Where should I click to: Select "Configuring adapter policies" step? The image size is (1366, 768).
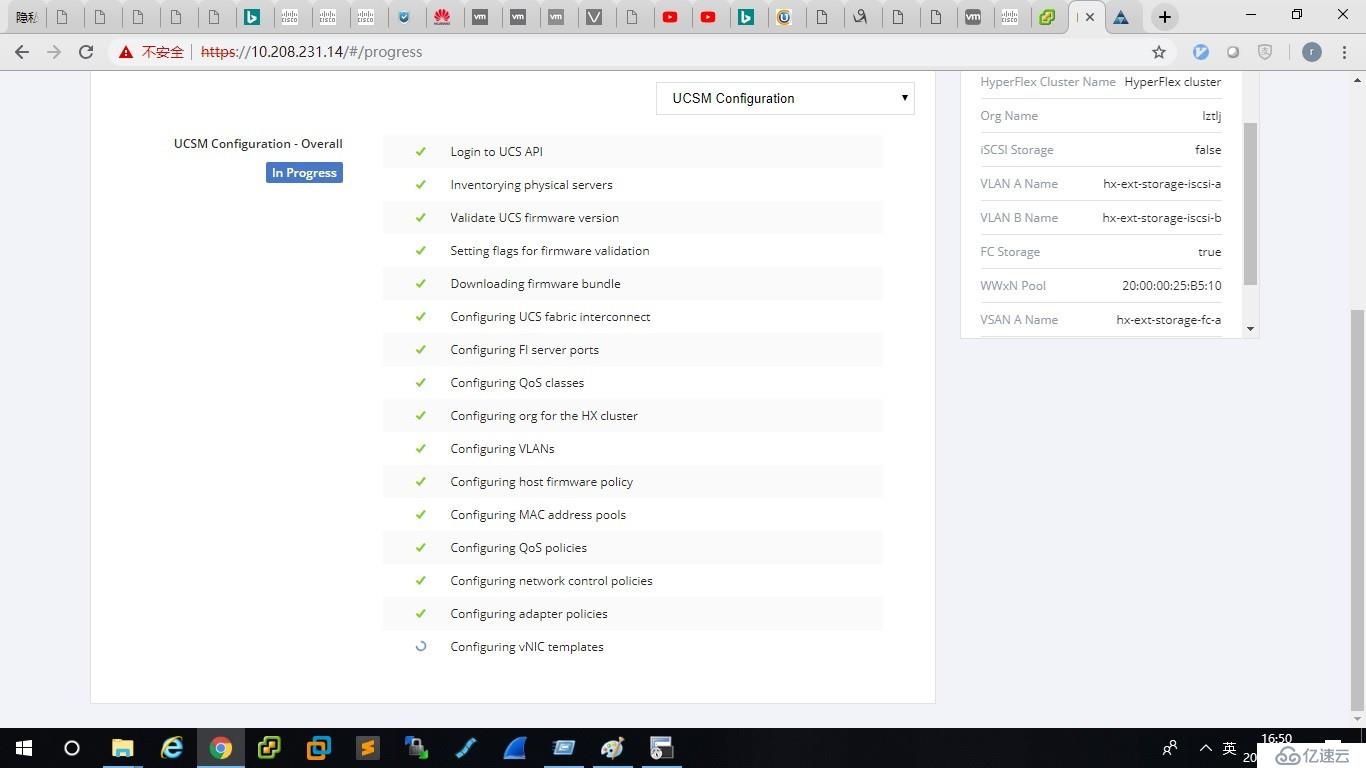tap(529, 614)
